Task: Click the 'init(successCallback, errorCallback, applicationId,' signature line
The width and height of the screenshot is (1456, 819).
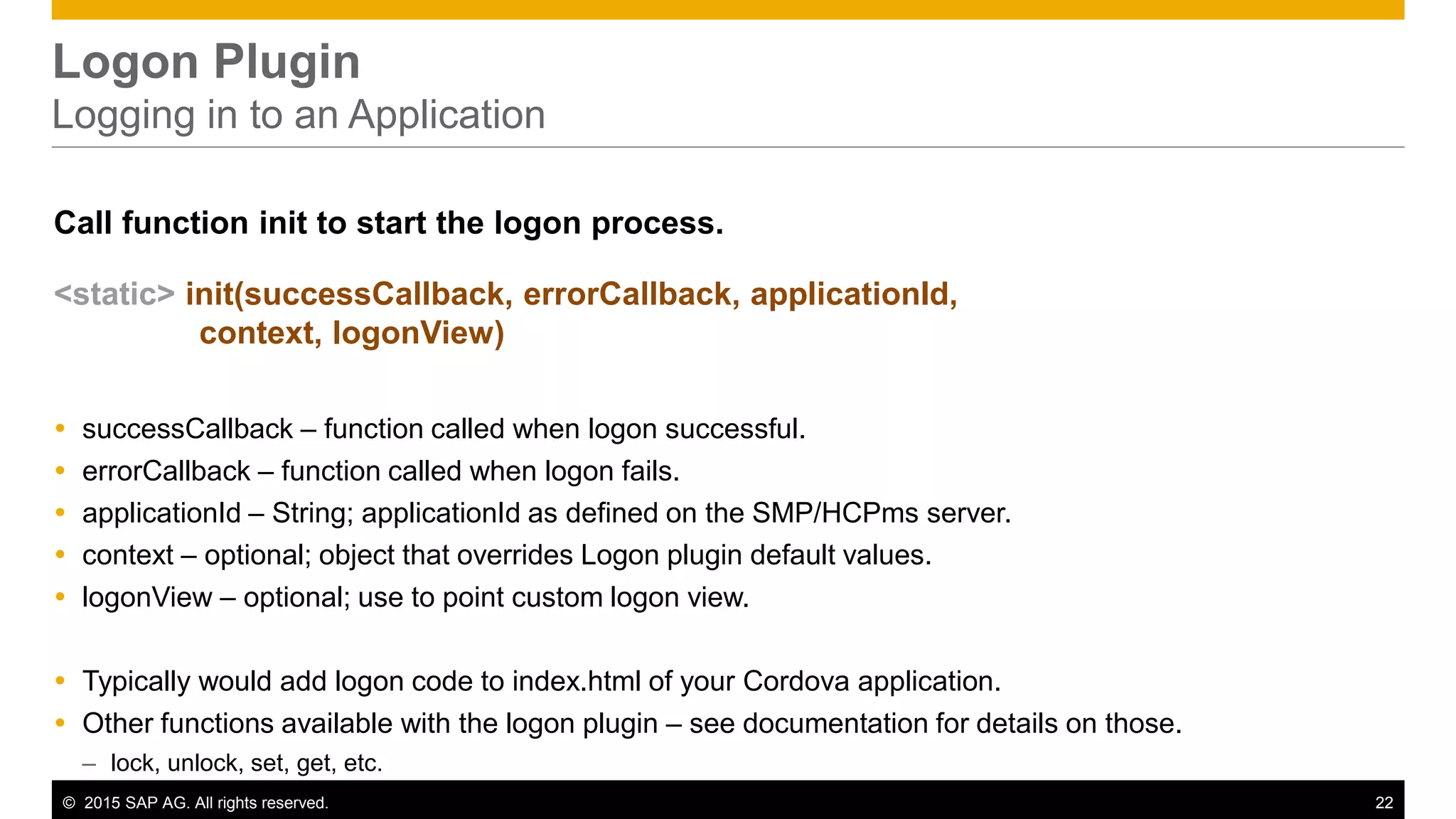Action: pos(572,295)
